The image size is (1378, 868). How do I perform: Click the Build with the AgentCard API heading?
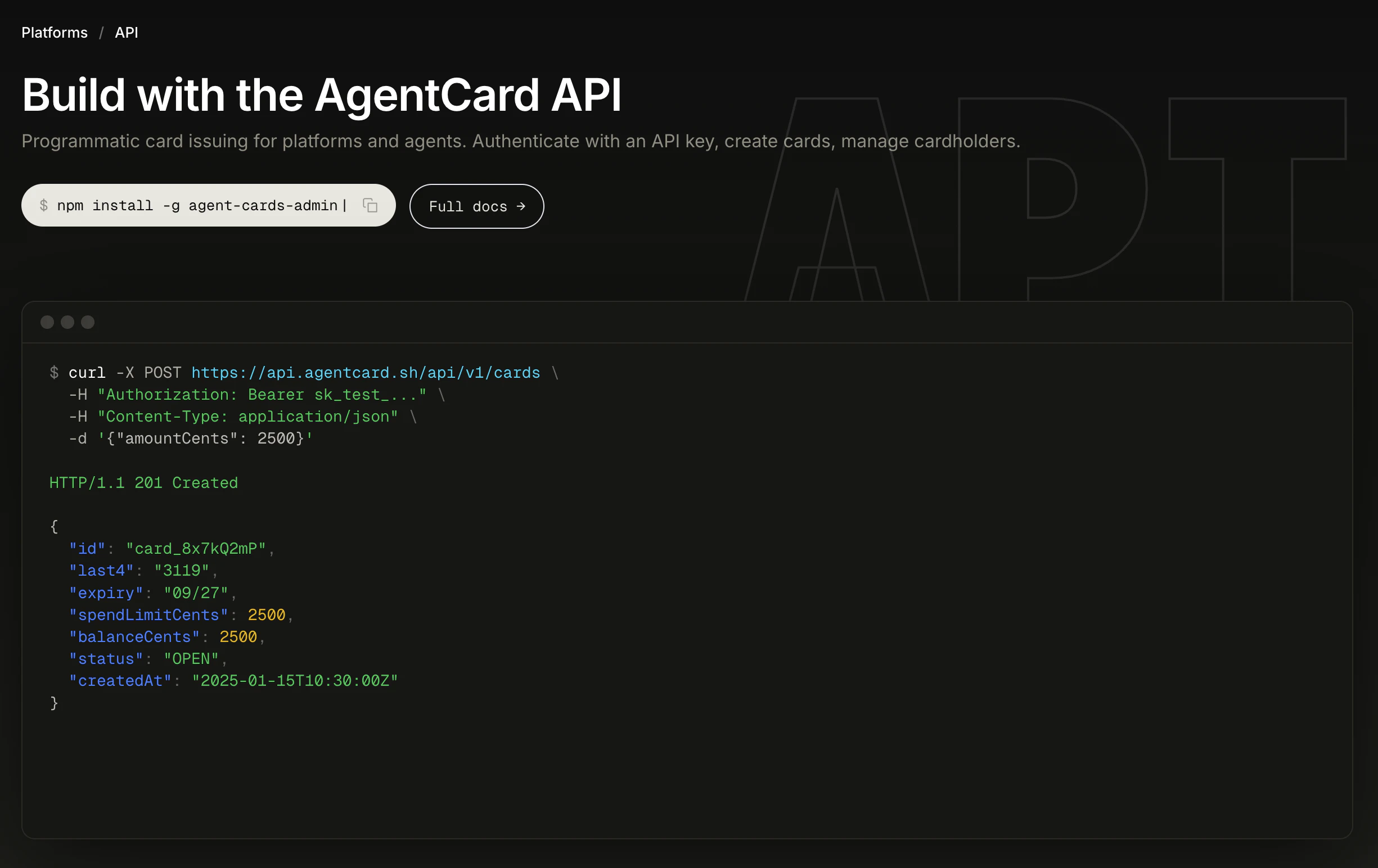(322, 96)
